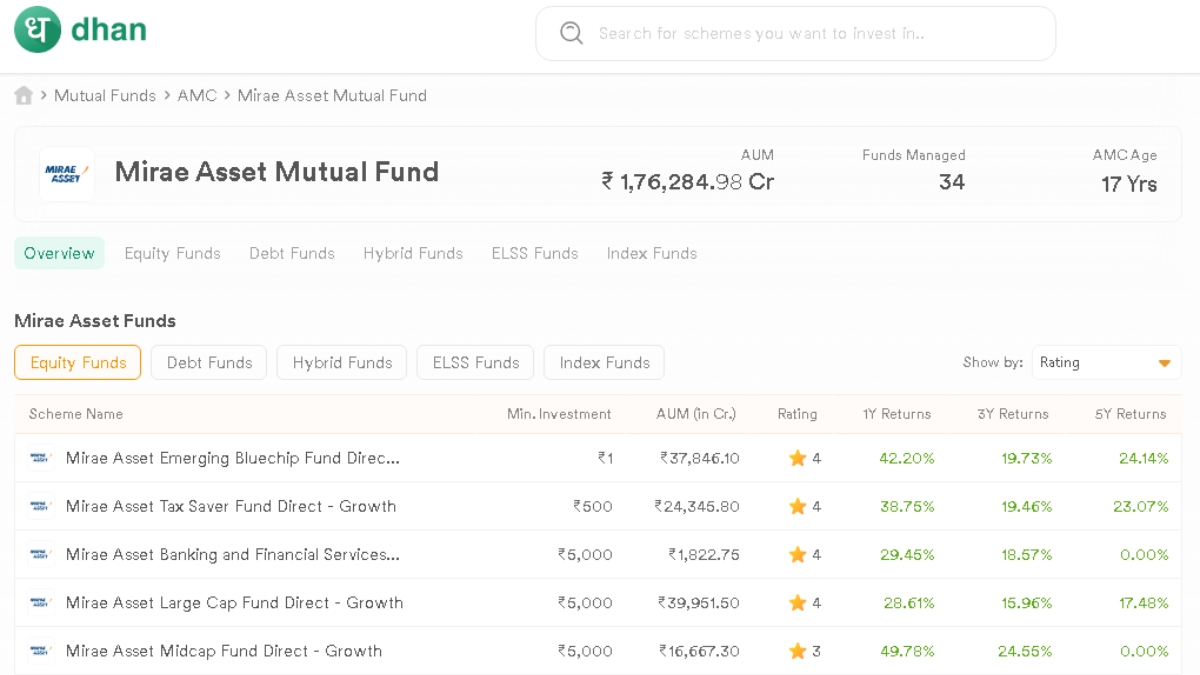The width and height of the screenshot is (1200, 675).
Task: Click the orange dropdown arrow caret
Action: tap(1164, 363)
